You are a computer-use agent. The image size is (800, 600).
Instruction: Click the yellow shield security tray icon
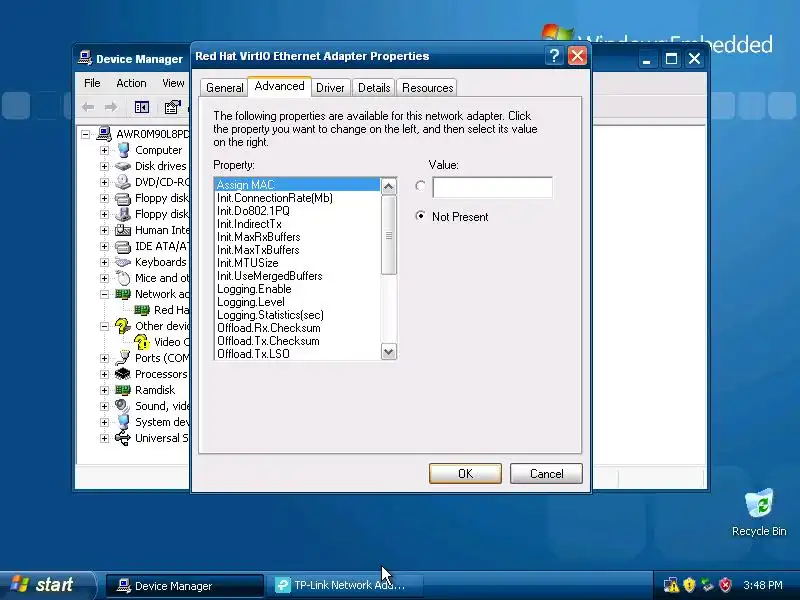pos(689,585)
